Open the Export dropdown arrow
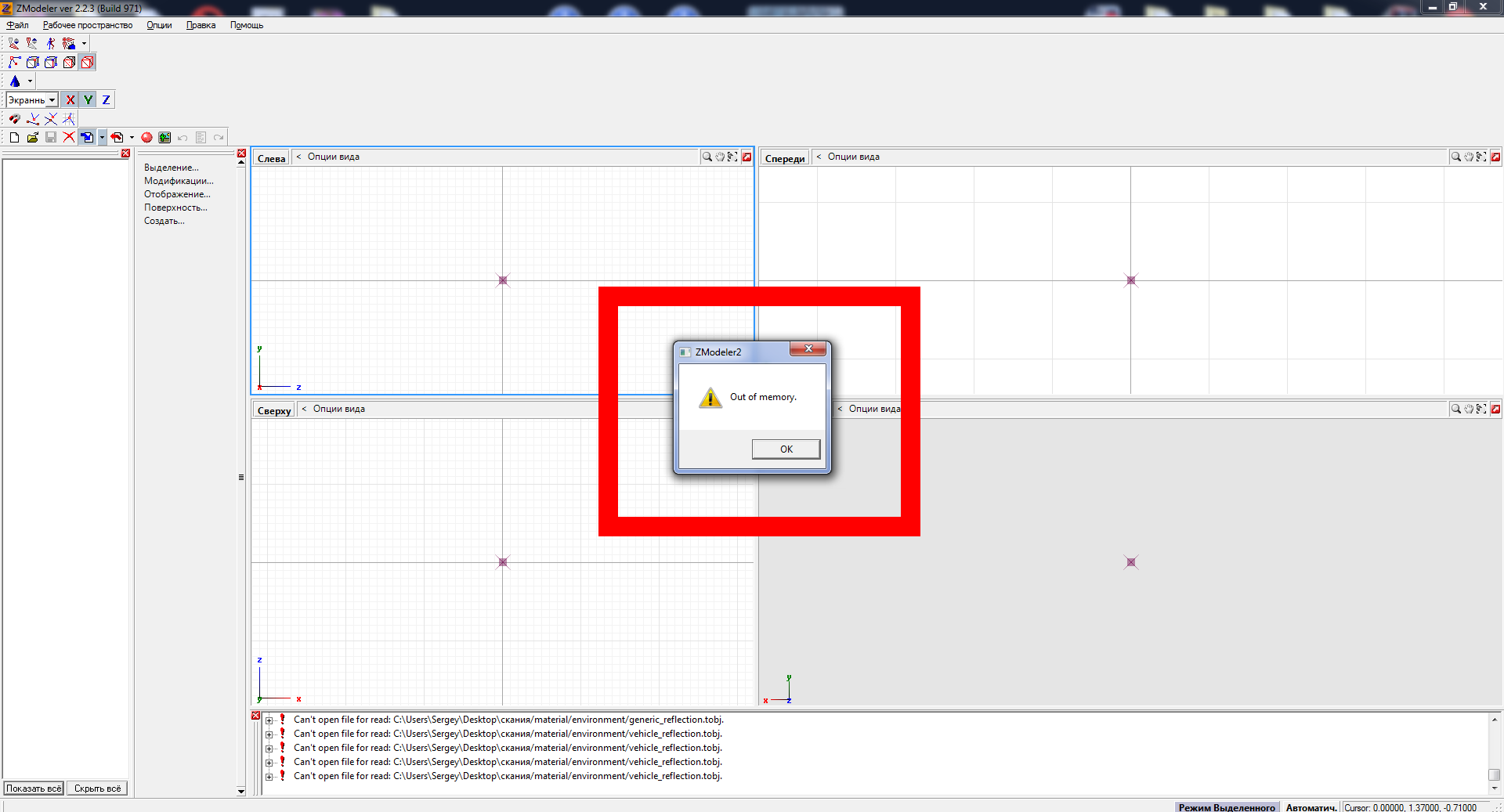Viewport: 1504px width, 812px height. [x=132, y=137]
